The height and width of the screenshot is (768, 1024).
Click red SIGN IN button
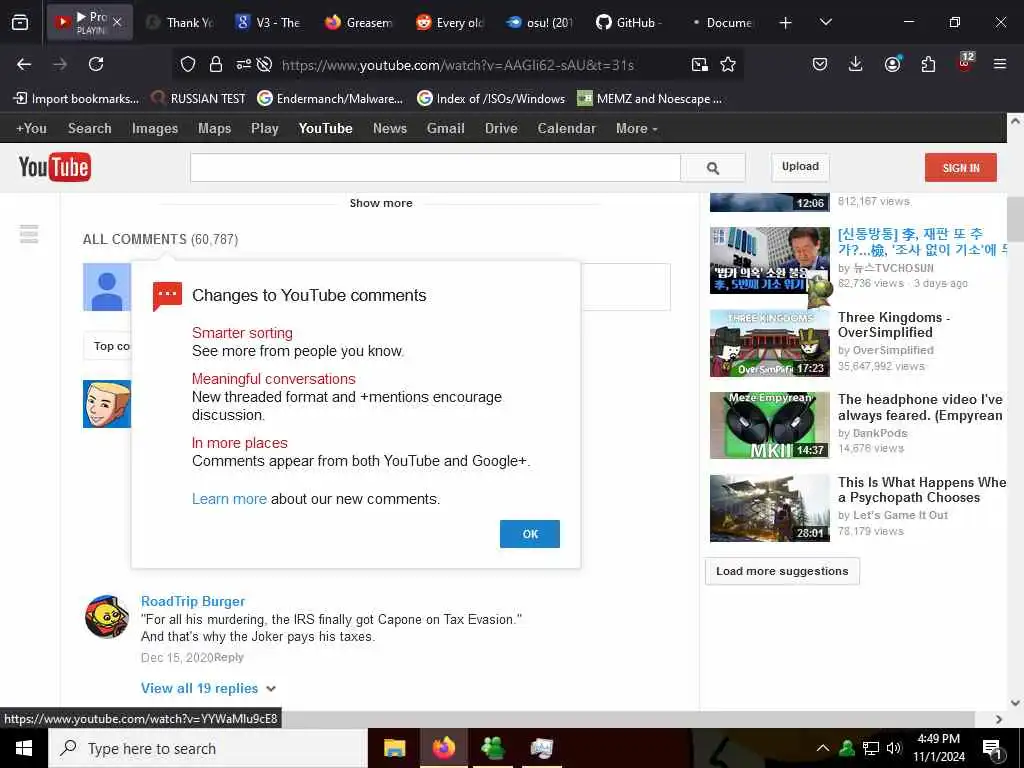961,168
